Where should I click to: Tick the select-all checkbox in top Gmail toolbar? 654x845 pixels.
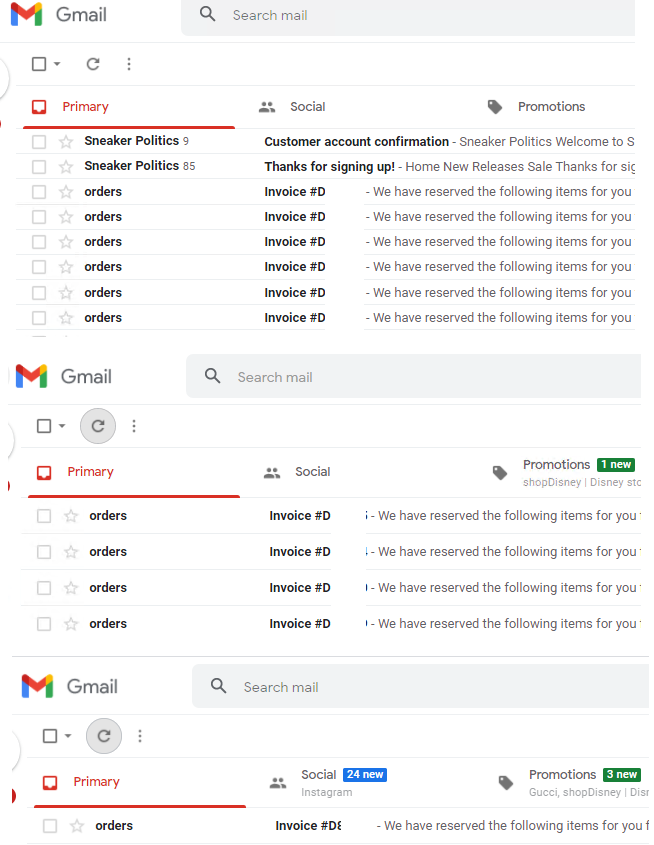[x=39, y=64]
